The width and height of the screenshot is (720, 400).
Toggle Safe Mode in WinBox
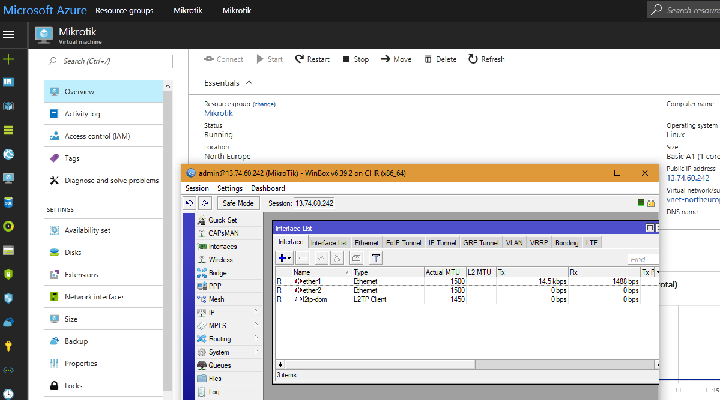pyautogui.click(x=238, y=203)
